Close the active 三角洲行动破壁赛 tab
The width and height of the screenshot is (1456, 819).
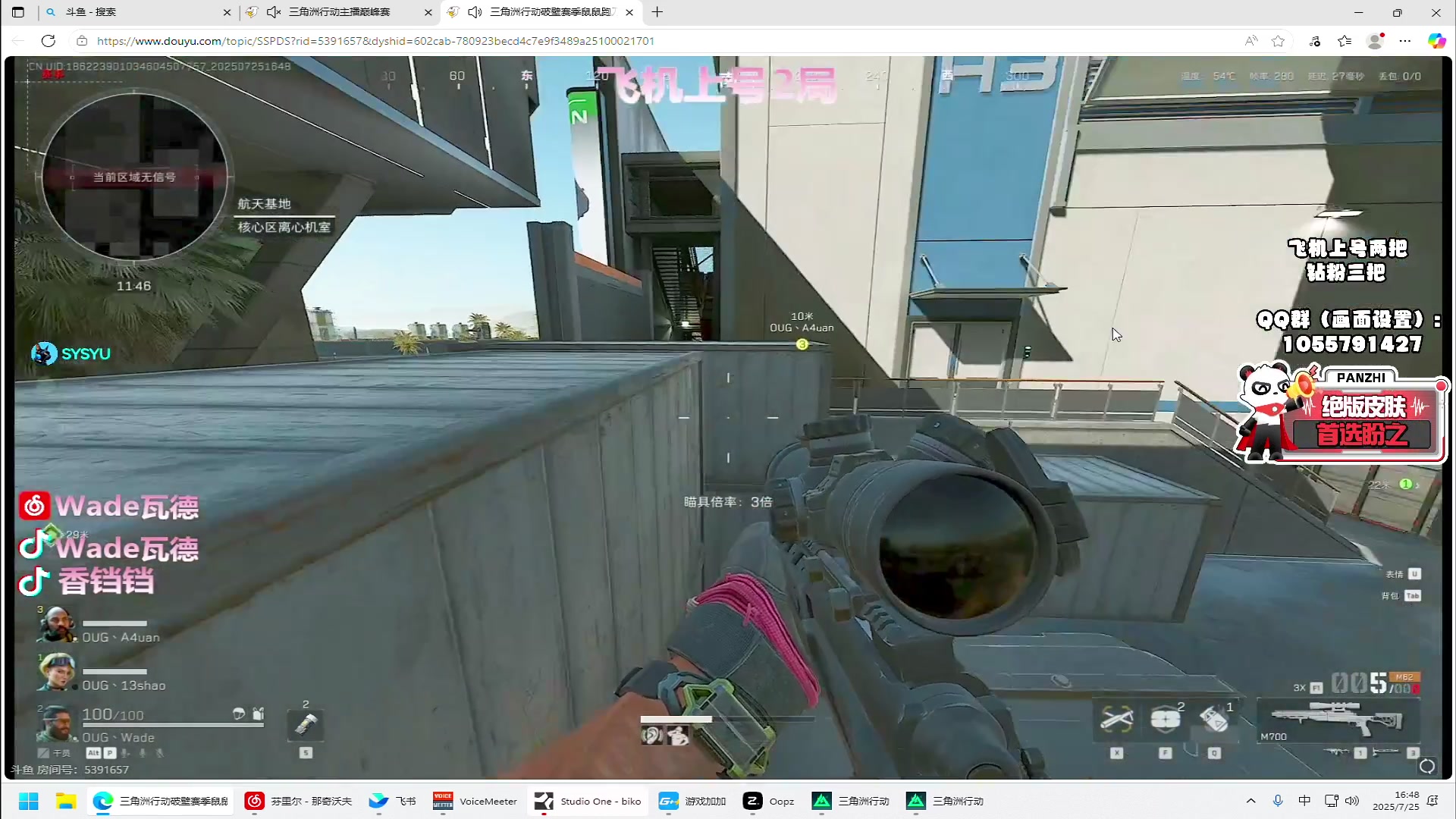(629, 12)
